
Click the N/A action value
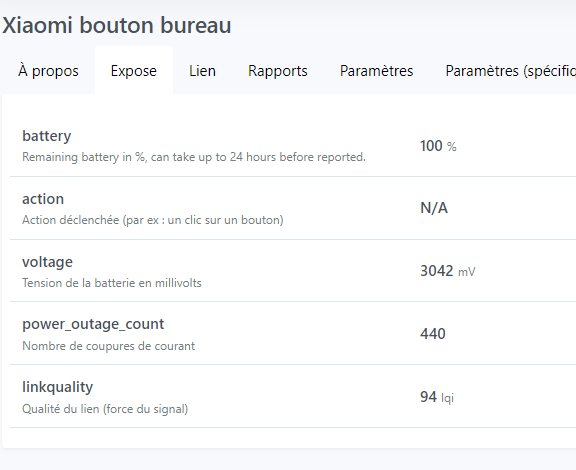tap(434, 208)
